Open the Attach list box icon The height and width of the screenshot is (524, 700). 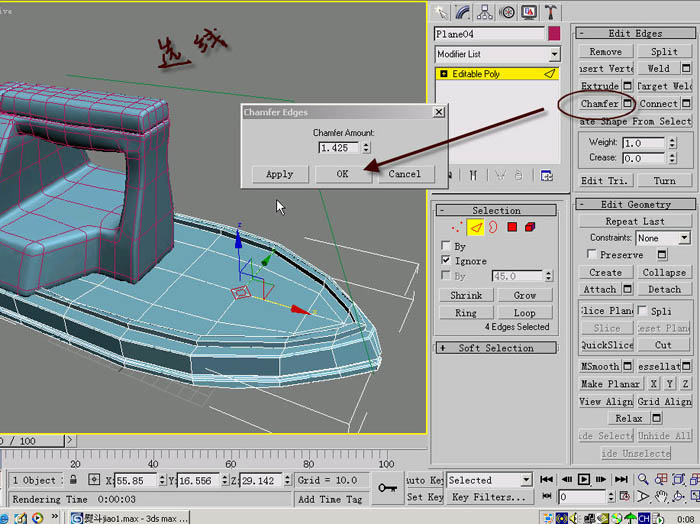[627, 289]
